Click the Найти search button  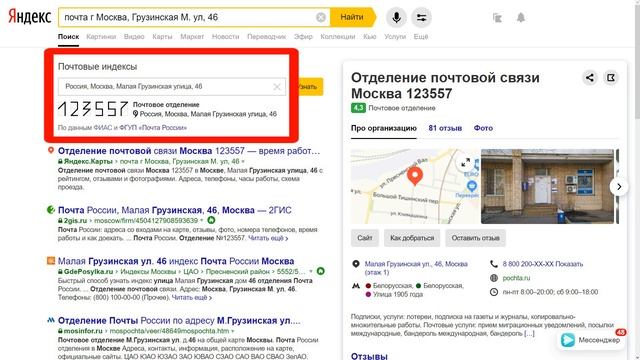click(352, 17)
